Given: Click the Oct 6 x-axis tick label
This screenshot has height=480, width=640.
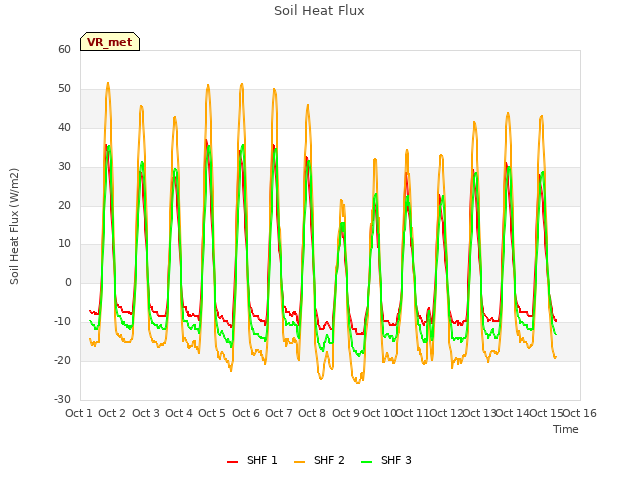Looking at the screenshot, I should pyautogui.click(x=246, y=413).
